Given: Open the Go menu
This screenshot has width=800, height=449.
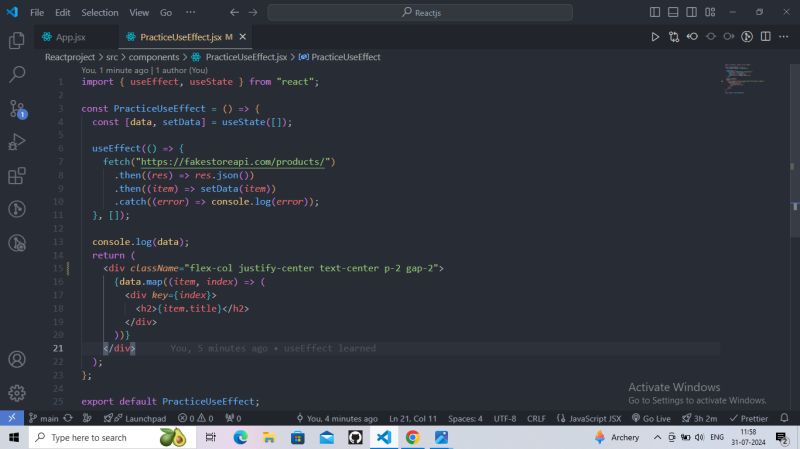Looking at the screenshot, I should (166, 12).
